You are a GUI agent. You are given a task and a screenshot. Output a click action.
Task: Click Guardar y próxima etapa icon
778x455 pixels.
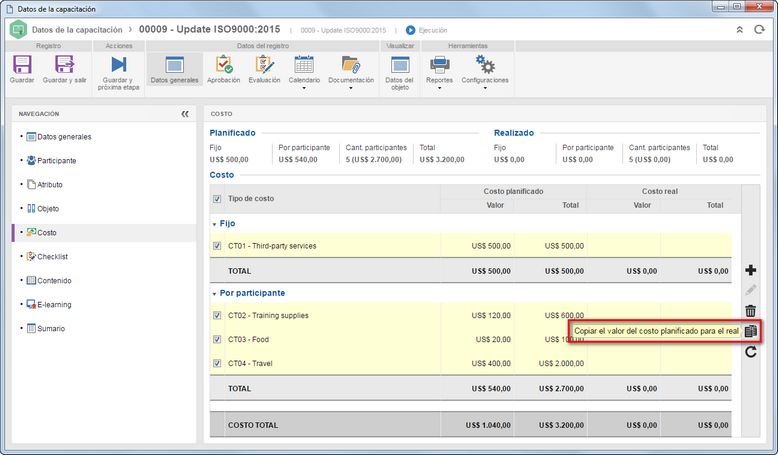pos(119,65)
